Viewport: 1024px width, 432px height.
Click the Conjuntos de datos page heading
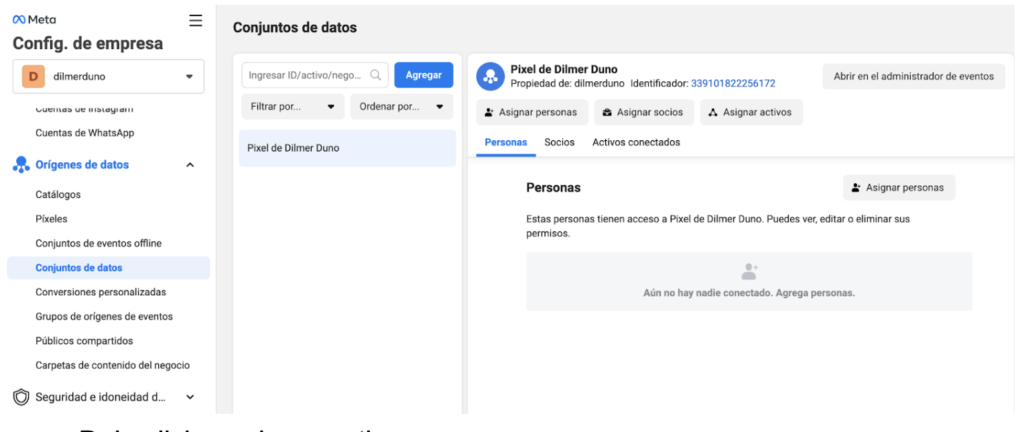point(295,27)
